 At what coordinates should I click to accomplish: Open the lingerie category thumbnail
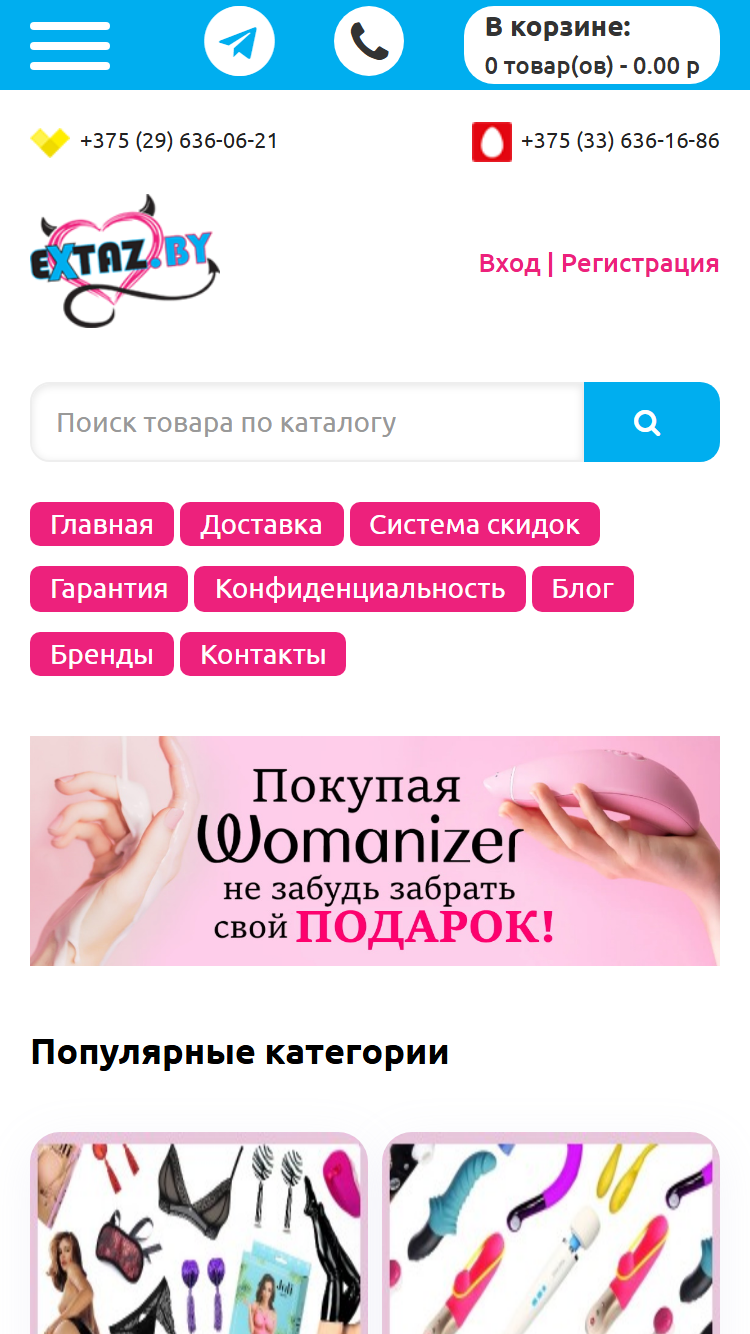199,1233
